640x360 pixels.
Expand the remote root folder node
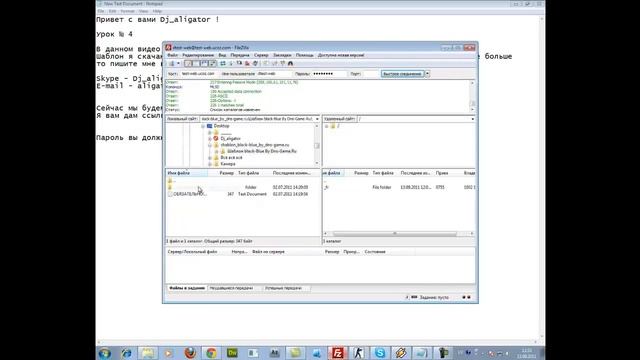[327, 126]
